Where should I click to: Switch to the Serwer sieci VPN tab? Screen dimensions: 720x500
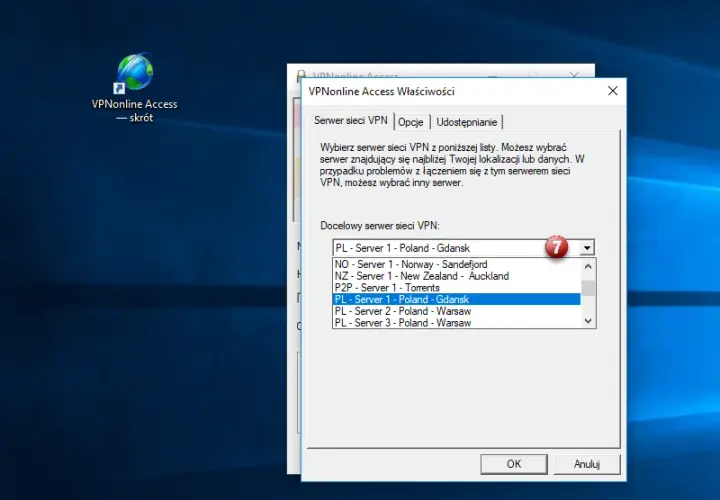click(x=351, y=120)
